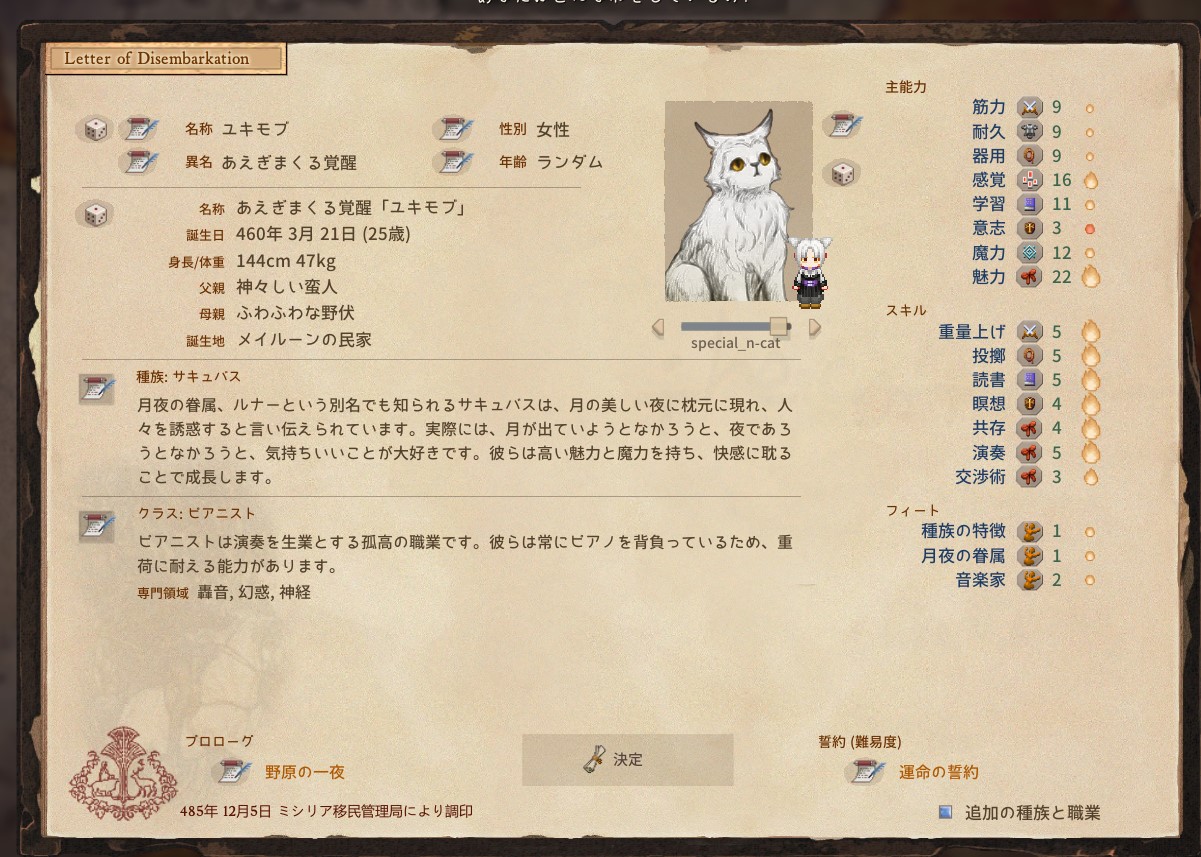Viewport: 1201px width, 857px height.
Task: Change the クラス class with its edit icon
Action: (x=98, y=525)
